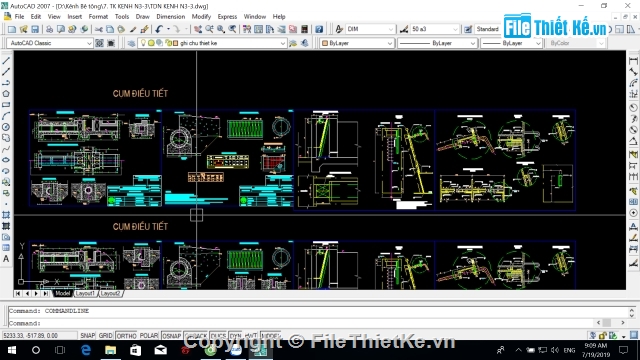Open the layer dropdown 'ghi chu thiet ke'
The image size is (640, 360).
point(212,43)
